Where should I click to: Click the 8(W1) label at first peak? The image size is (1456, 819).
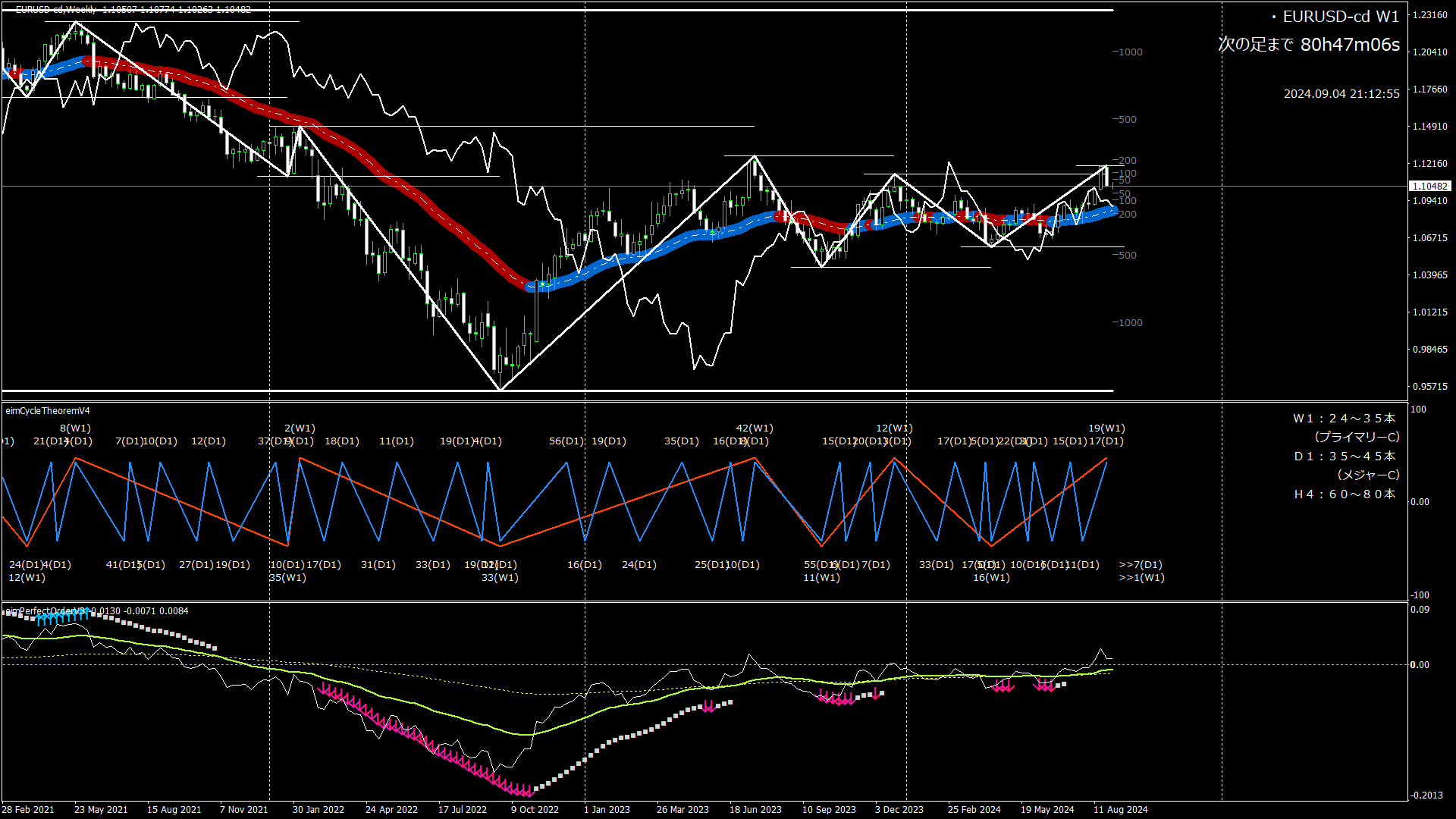[x=75, y=428]
